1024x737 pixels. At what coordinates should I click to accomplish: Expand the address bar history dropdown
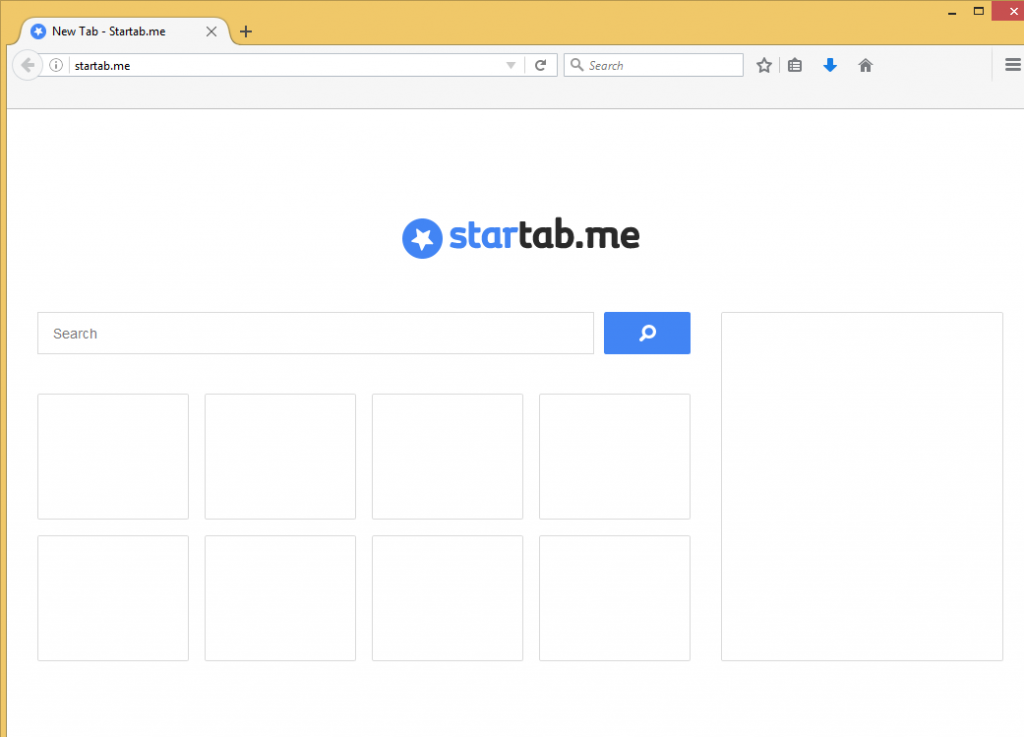(x=511, y=65)
